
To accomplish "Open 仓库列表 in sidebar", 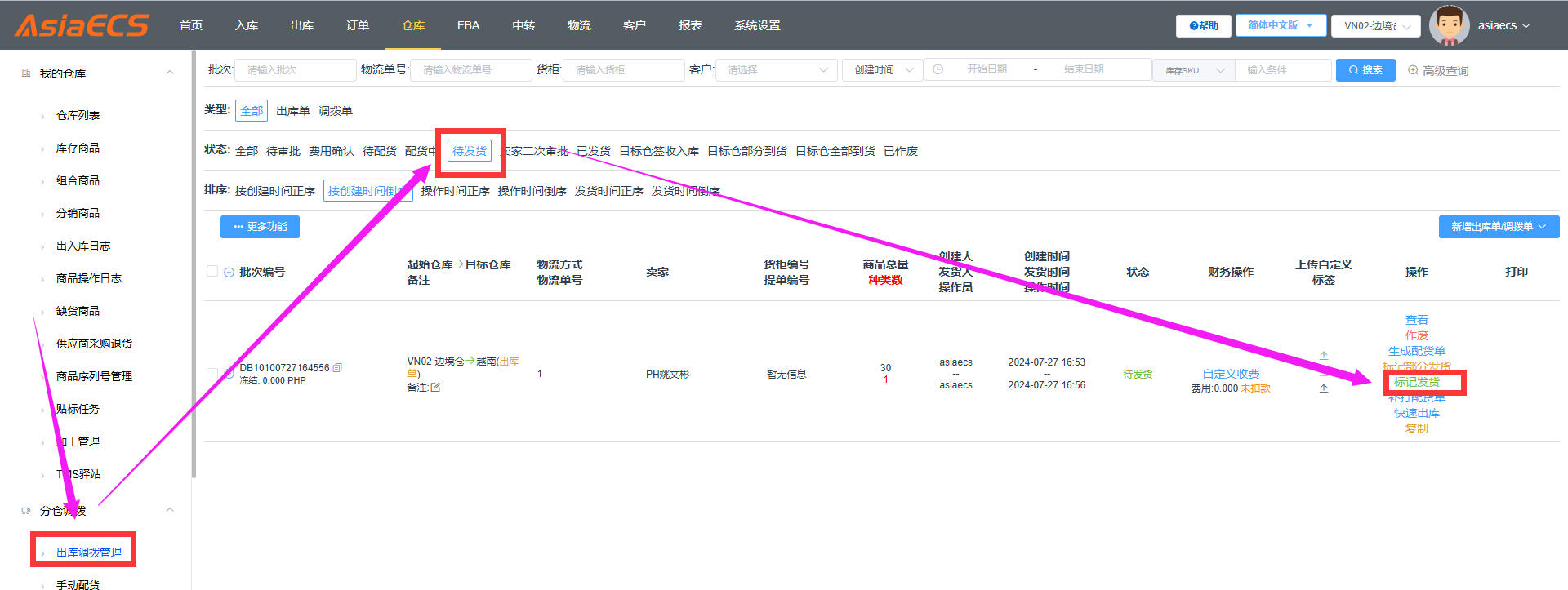I will click(x=78, y=115).
